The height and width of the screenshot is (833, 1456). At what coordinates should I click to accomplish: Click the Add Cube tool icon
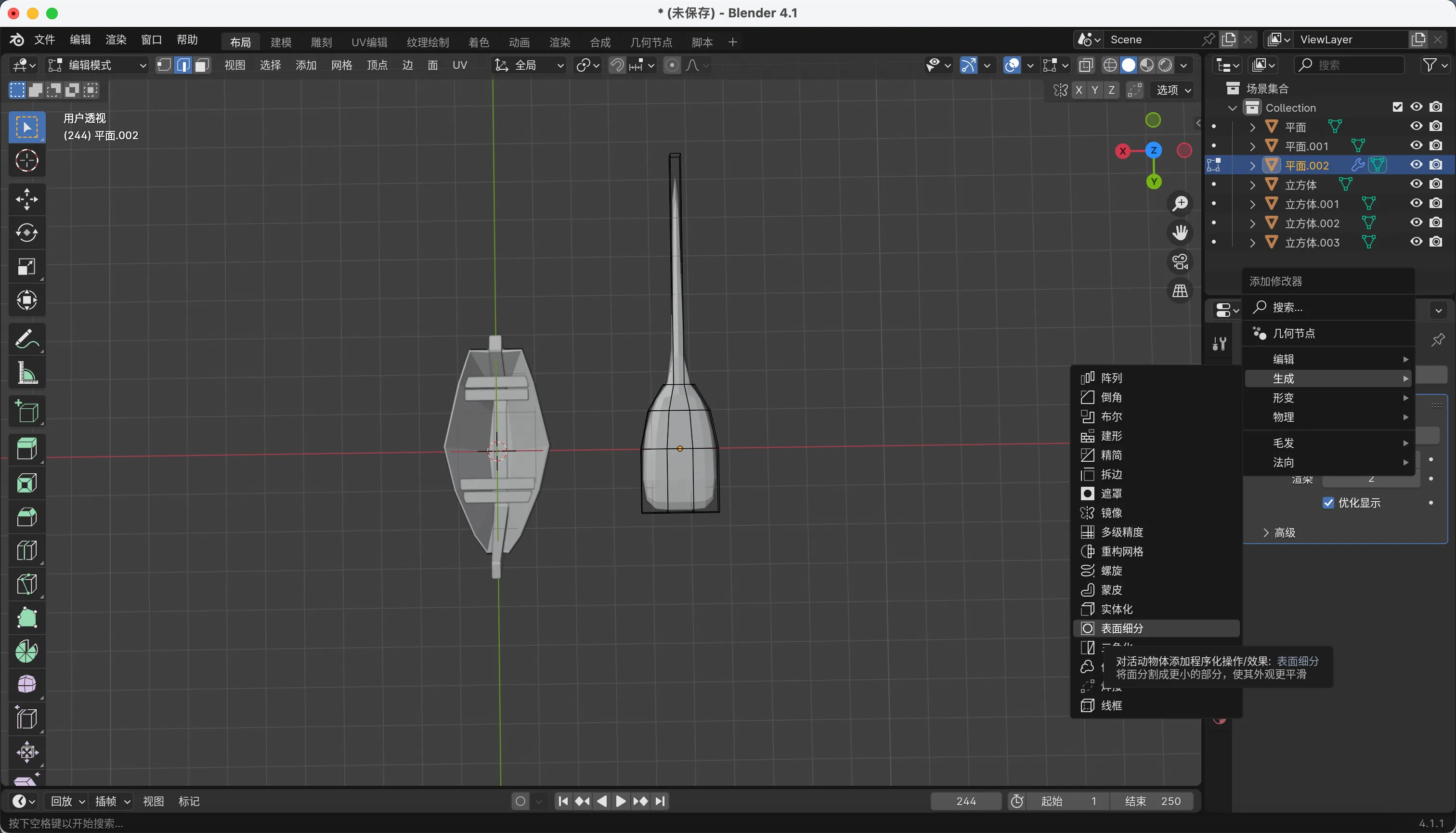tap(26, 411)
